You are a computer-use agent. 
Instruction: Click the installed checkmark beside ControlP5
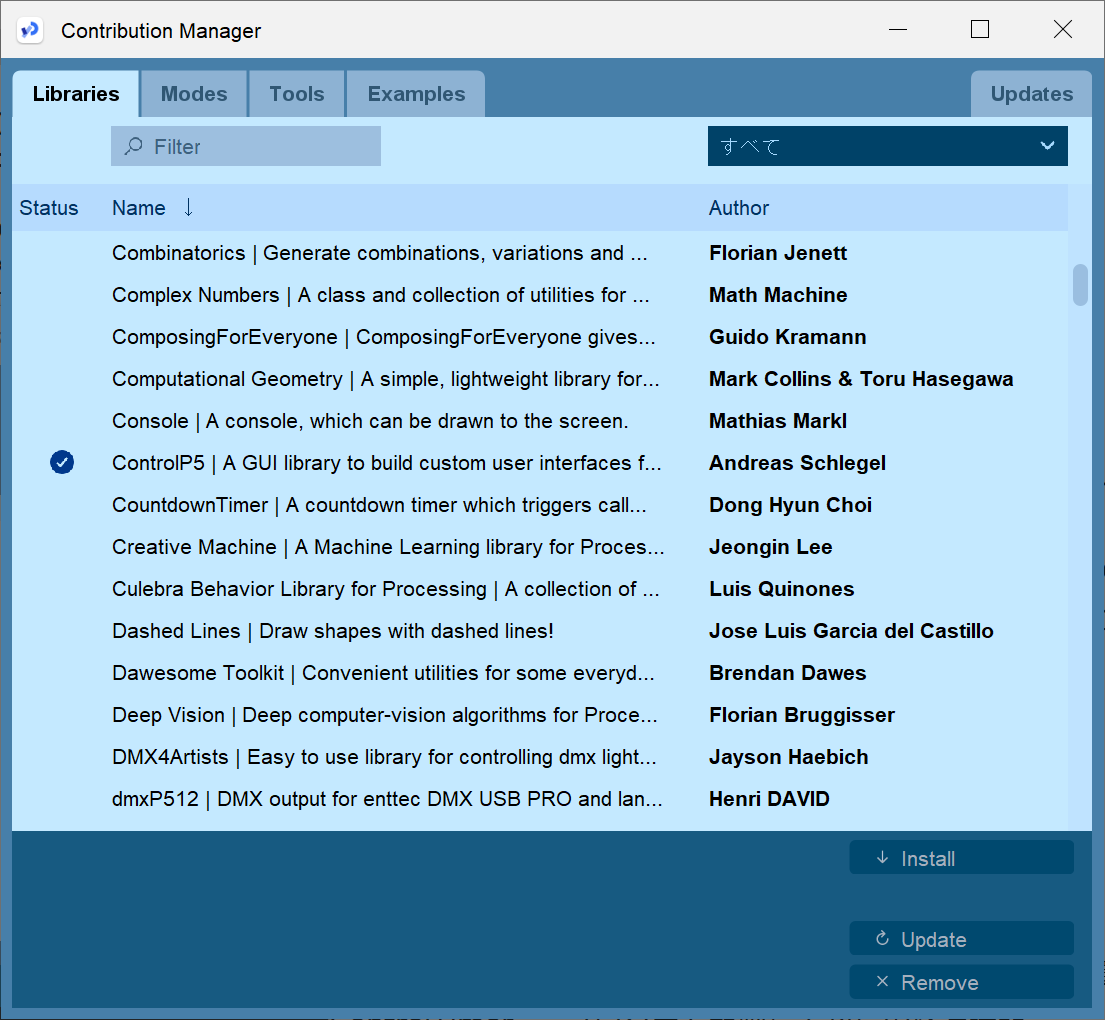(62, 462)
